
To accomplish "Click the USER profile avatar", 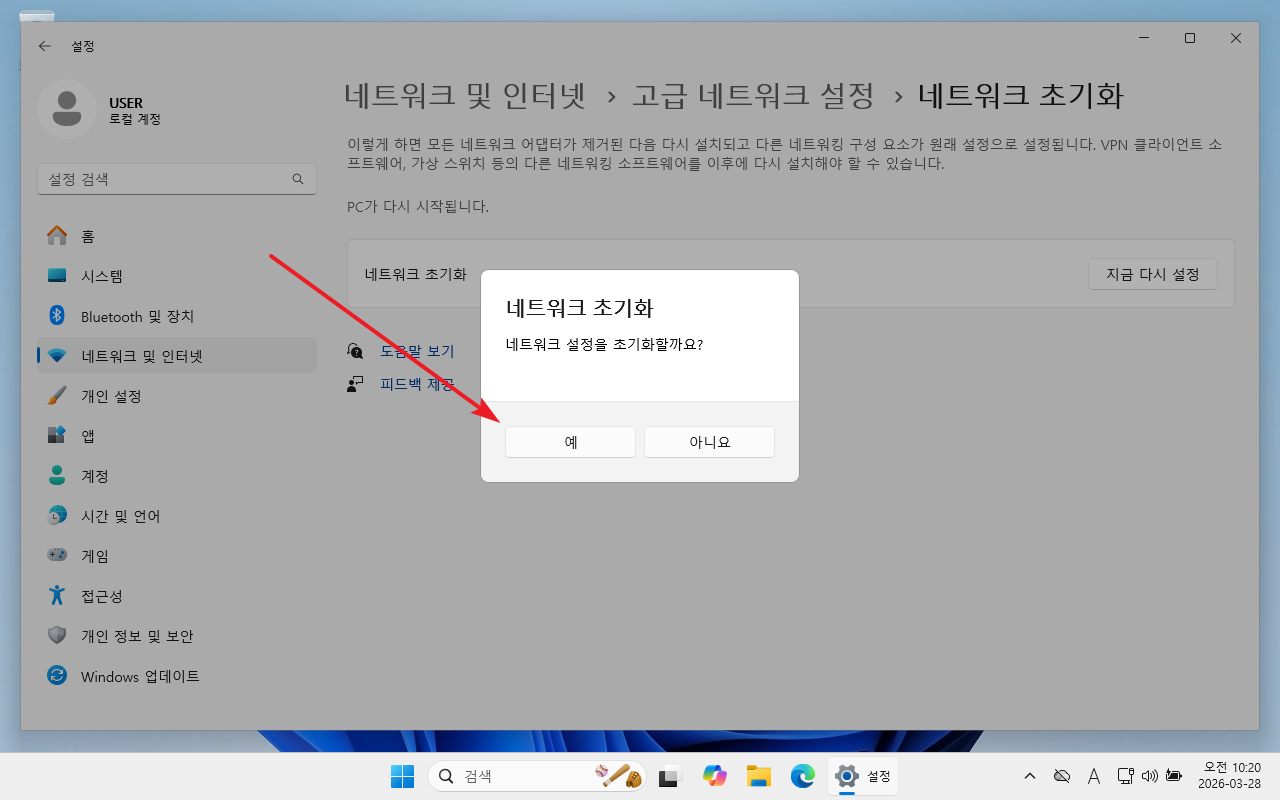I will click(66, 109).
